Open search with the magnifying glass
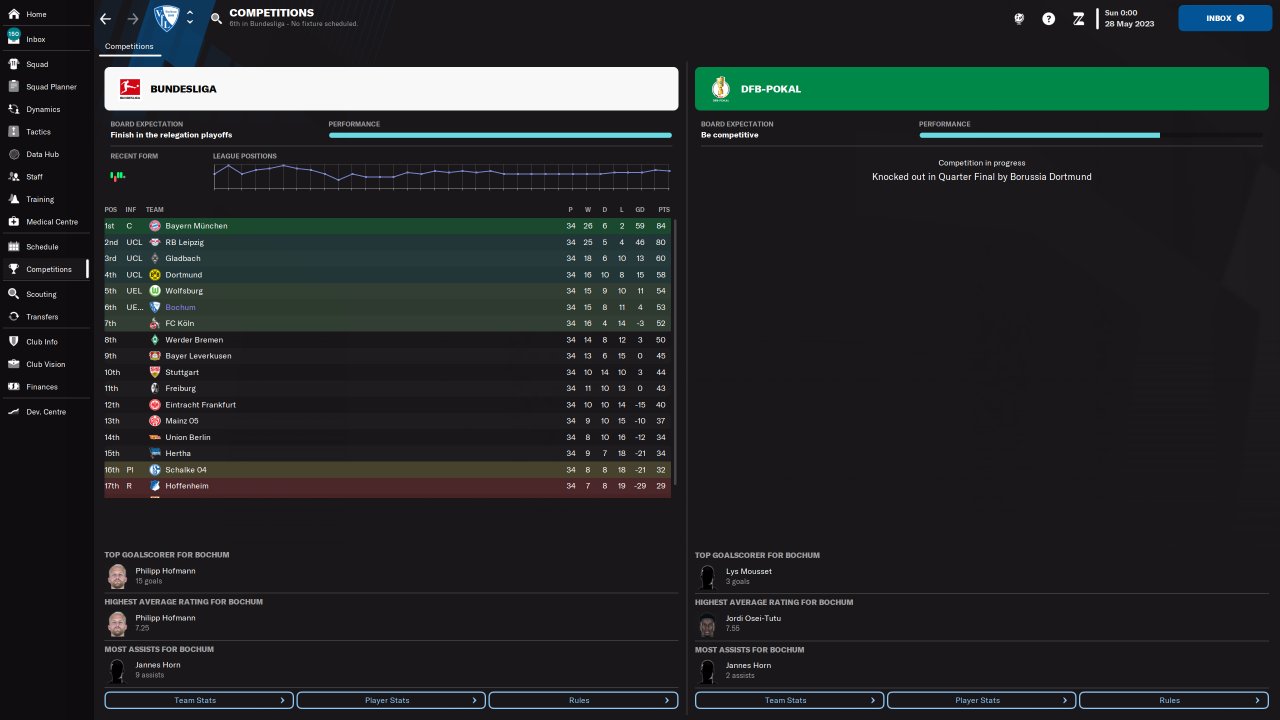The image size is (1280, 720). click(217, 19)
